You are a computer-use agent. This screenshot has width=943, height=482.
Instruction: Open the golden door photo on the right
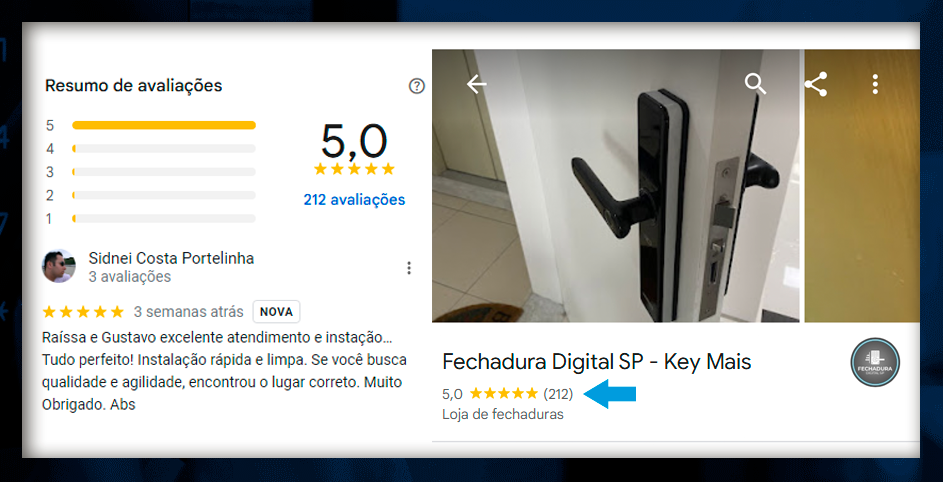click(x=862, y=185)
